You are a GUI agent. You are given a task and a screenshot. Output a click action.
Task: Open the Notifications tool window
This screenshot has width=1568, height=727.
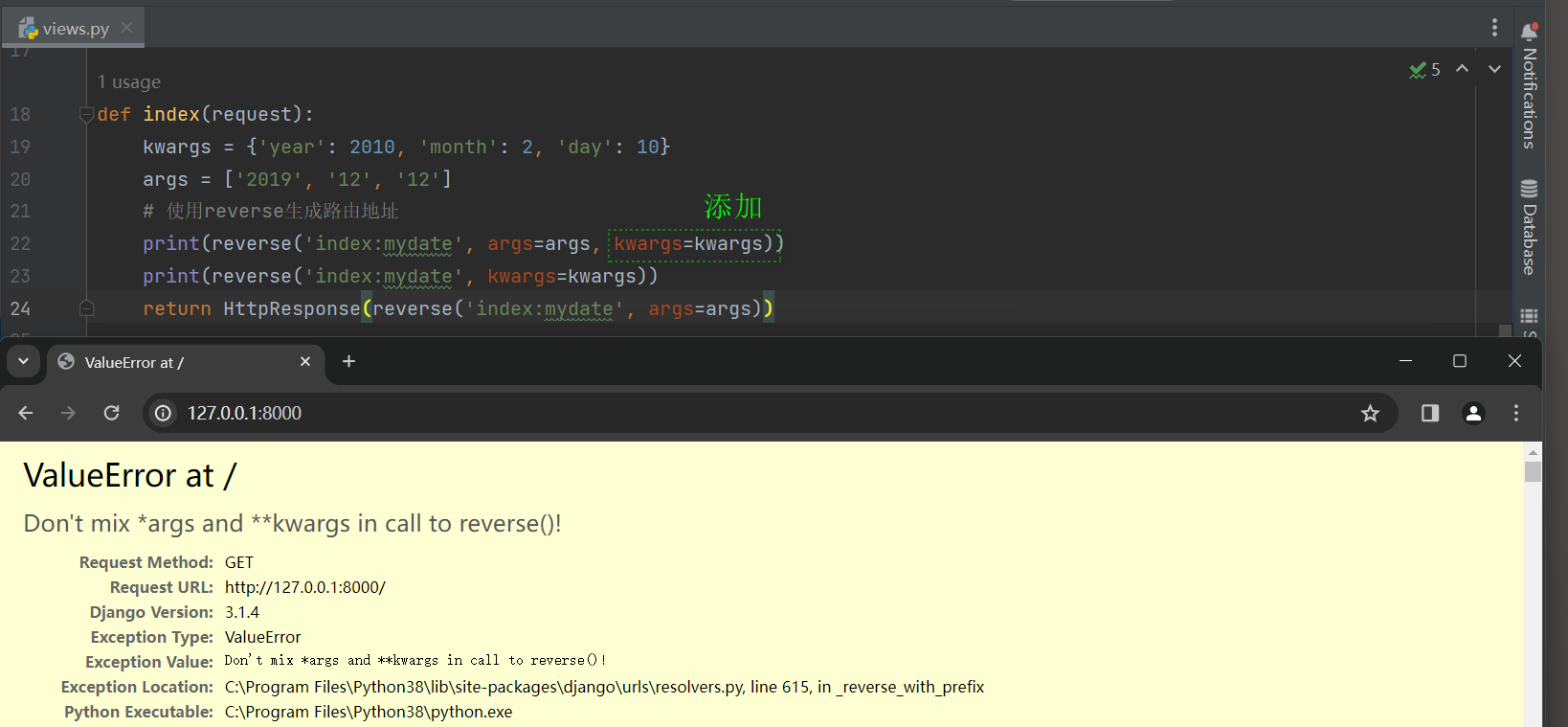pos(1529,84)
